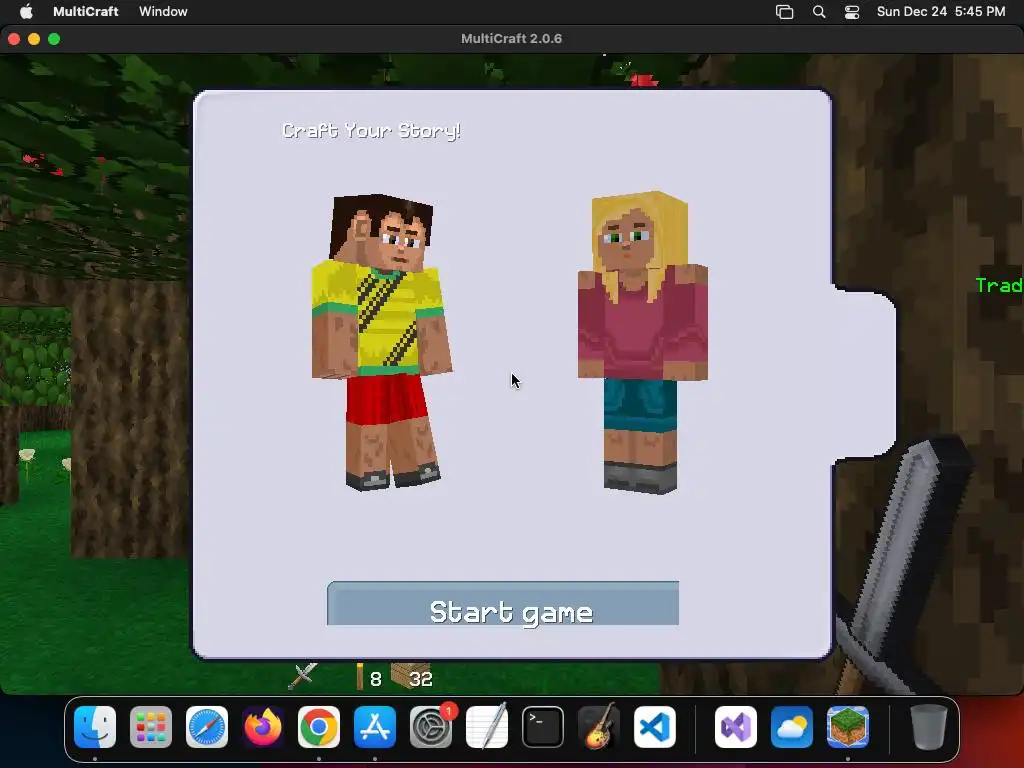Screen dimensions: 1024x768
Task: Open the Apple menu
Action: pos(26,11)
